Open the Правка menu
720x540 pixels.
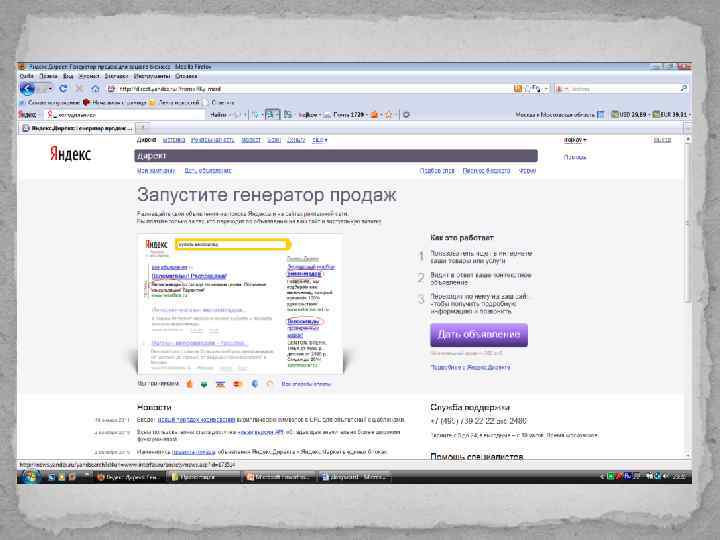(x=48, y=76)
